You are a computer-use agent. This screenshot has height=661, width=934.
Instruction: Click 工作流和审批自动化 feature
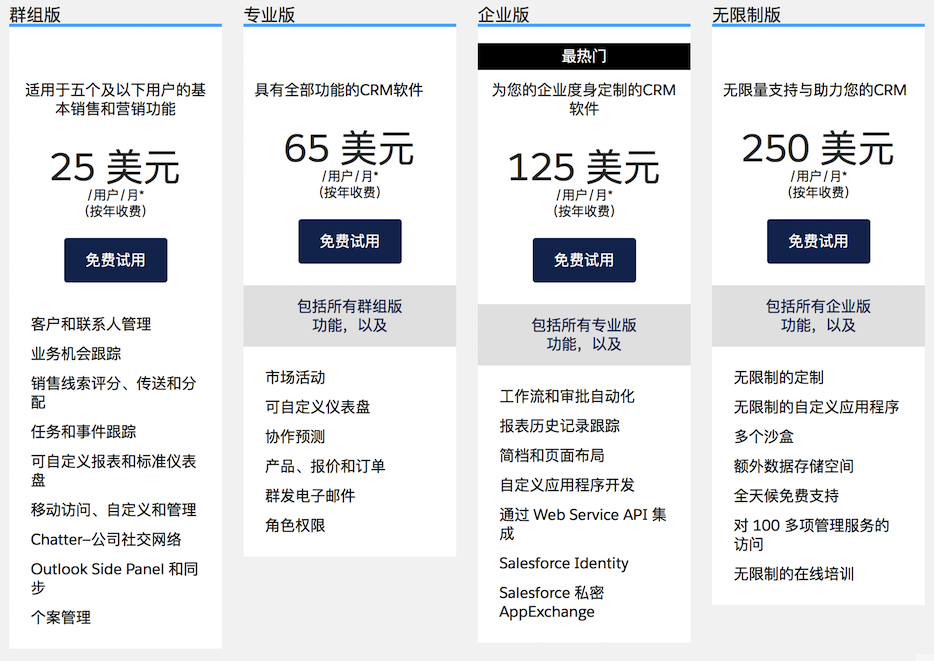tap(567, 396)
